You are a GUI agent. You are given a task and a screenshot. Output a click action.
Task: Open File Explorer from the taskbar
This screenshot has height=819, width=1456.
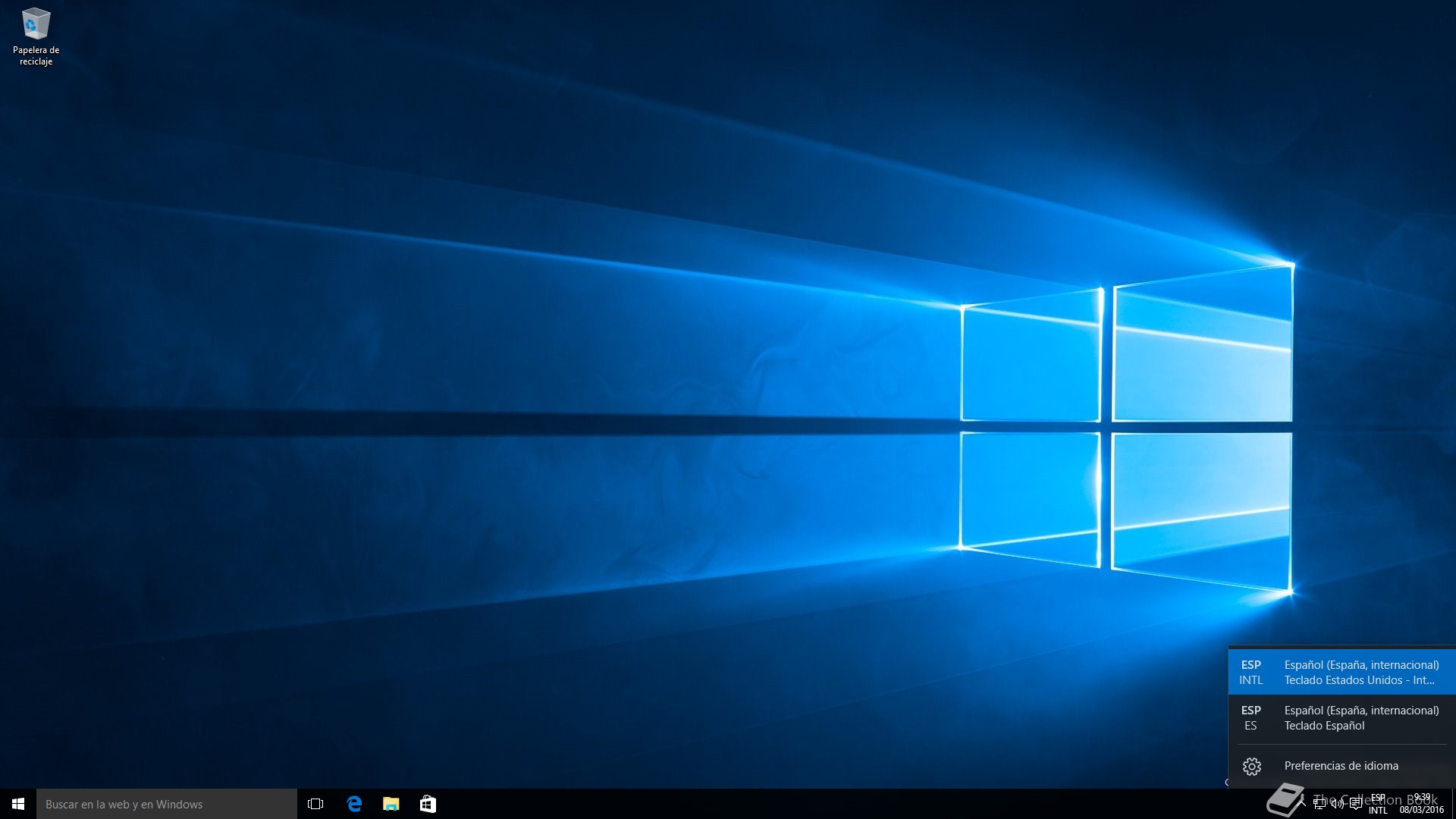(391, 804)
